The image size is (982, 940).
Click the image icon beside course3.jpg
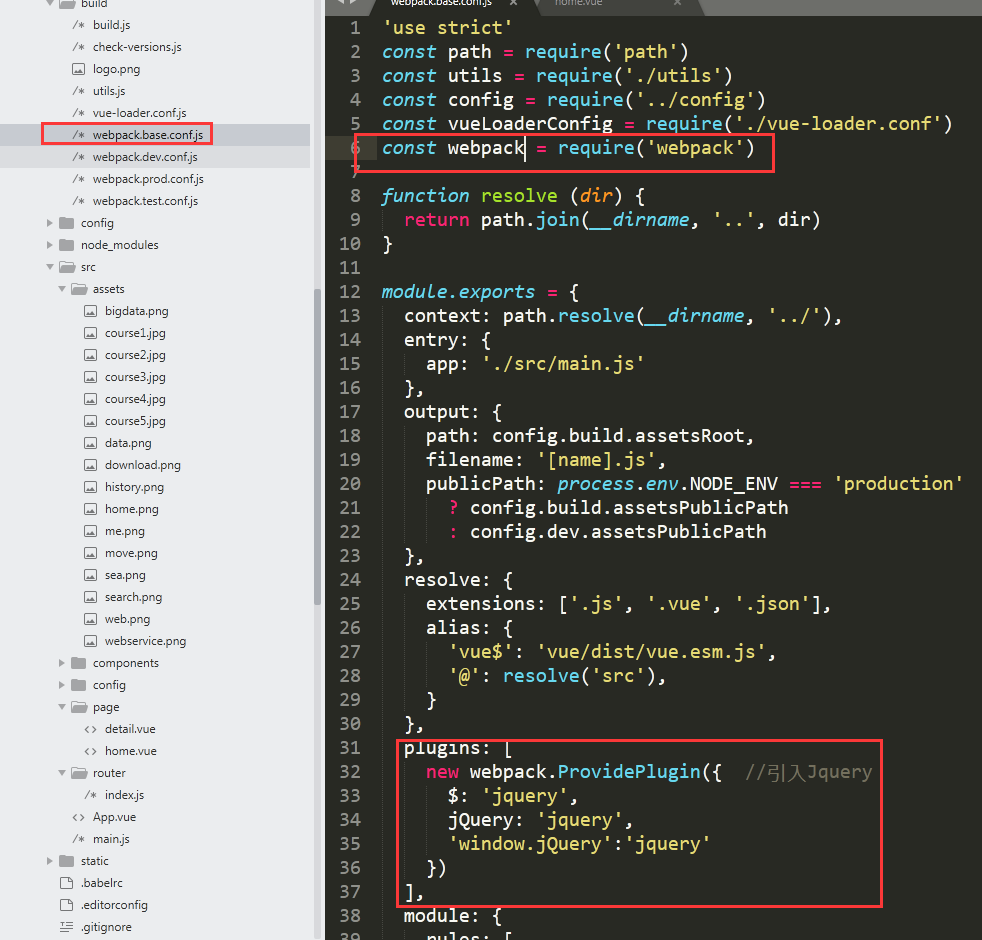tap(91, 377)
